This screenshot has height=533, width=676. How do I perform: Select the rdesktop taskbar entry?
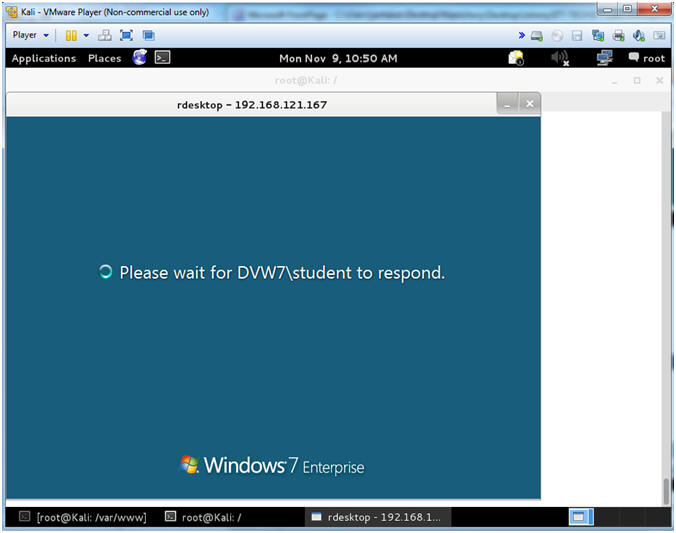click(x=378, y=517)
